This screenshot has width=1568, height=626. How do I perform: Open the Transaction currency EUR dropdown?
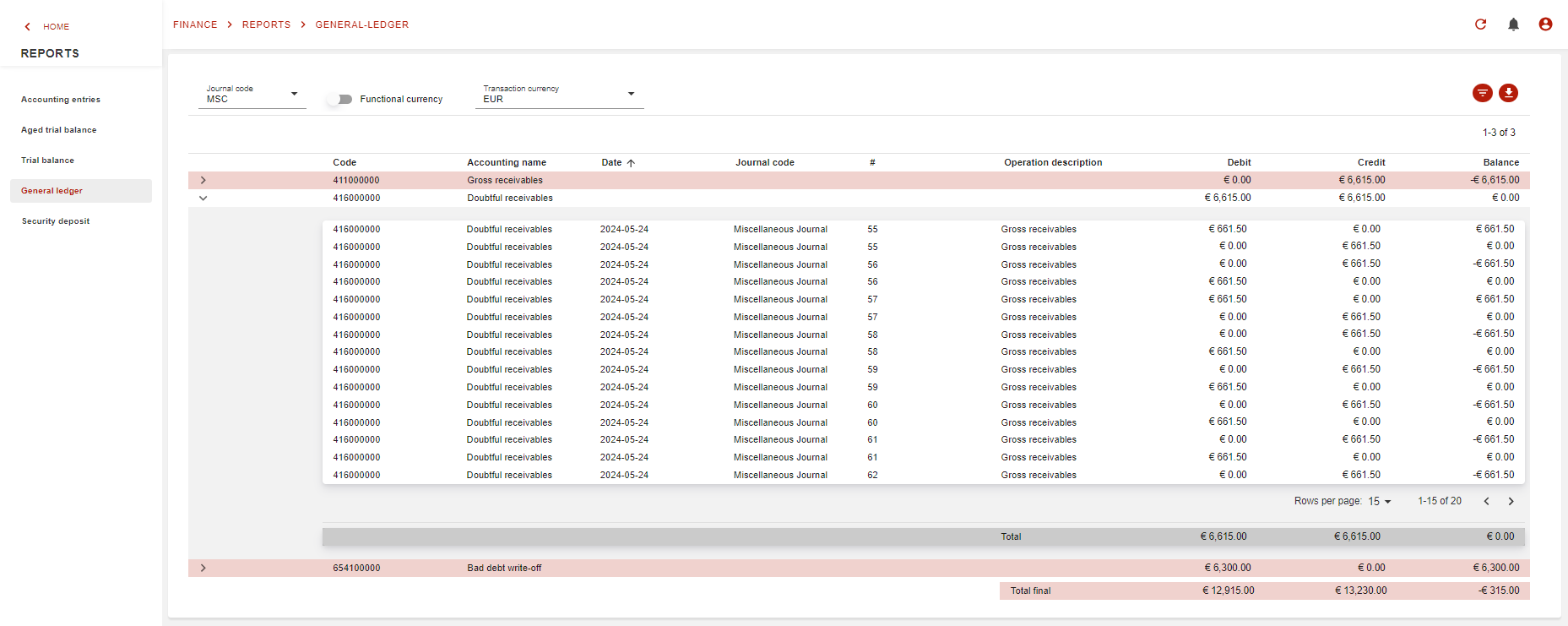coord(559,95)
